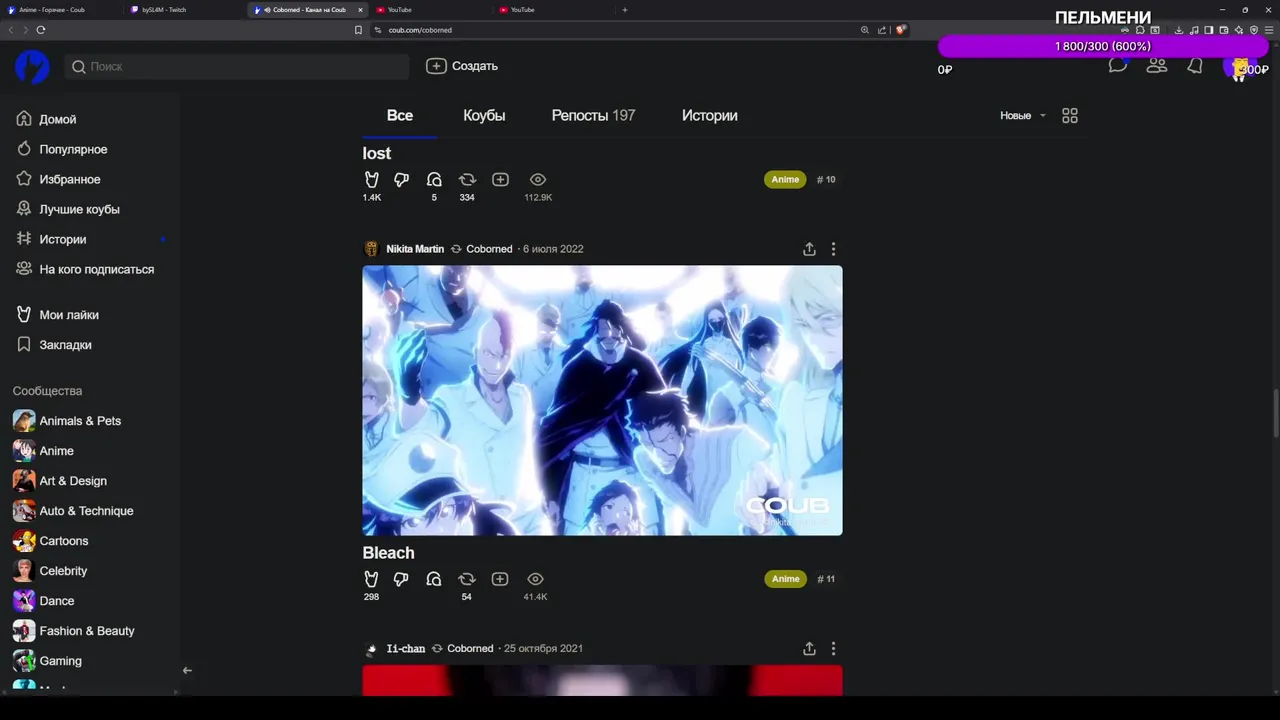Open the chat messages icon in header
1280x720 pixels.
tap(1118, 66)
